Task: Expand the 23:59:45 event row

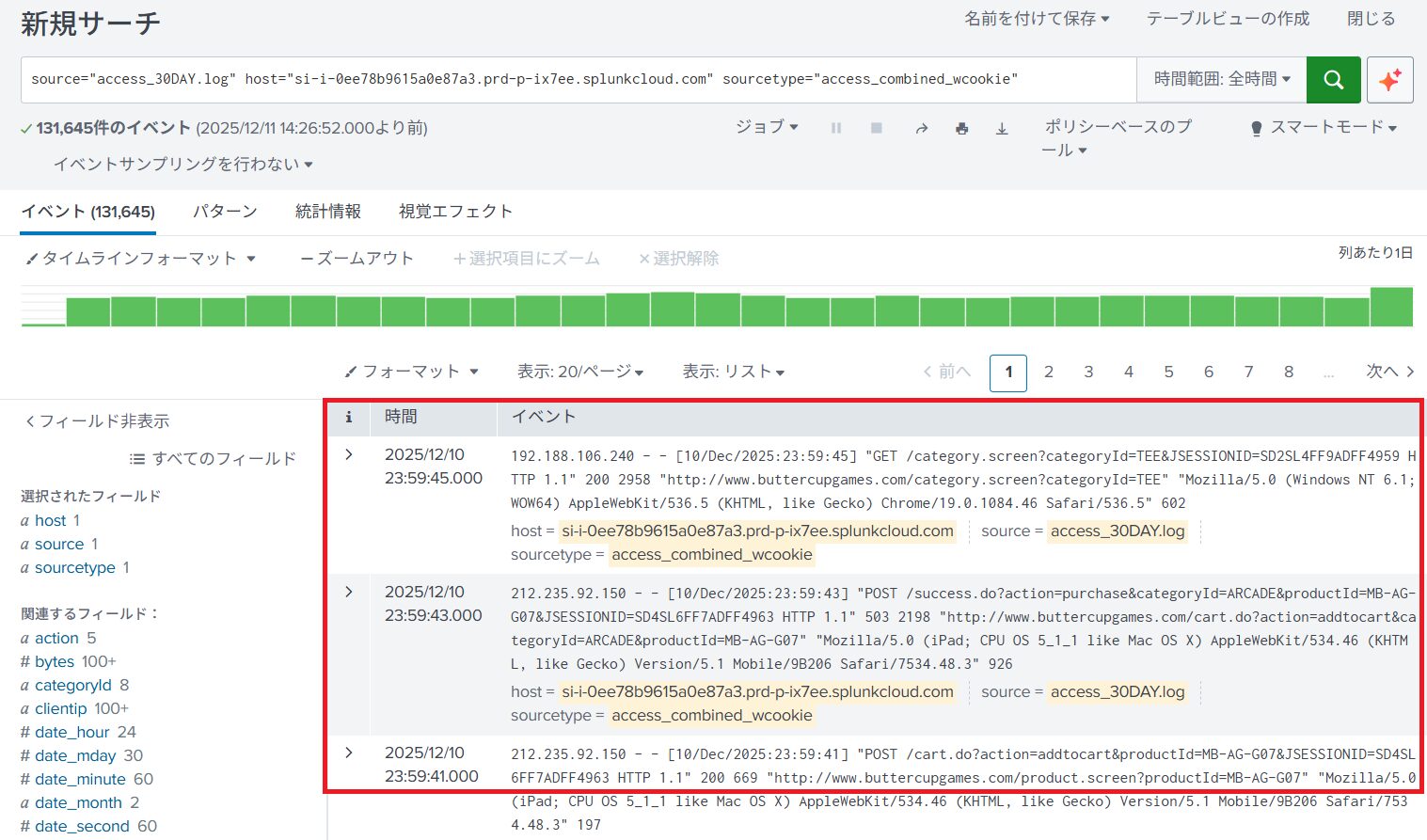Action: pos(349,454)
